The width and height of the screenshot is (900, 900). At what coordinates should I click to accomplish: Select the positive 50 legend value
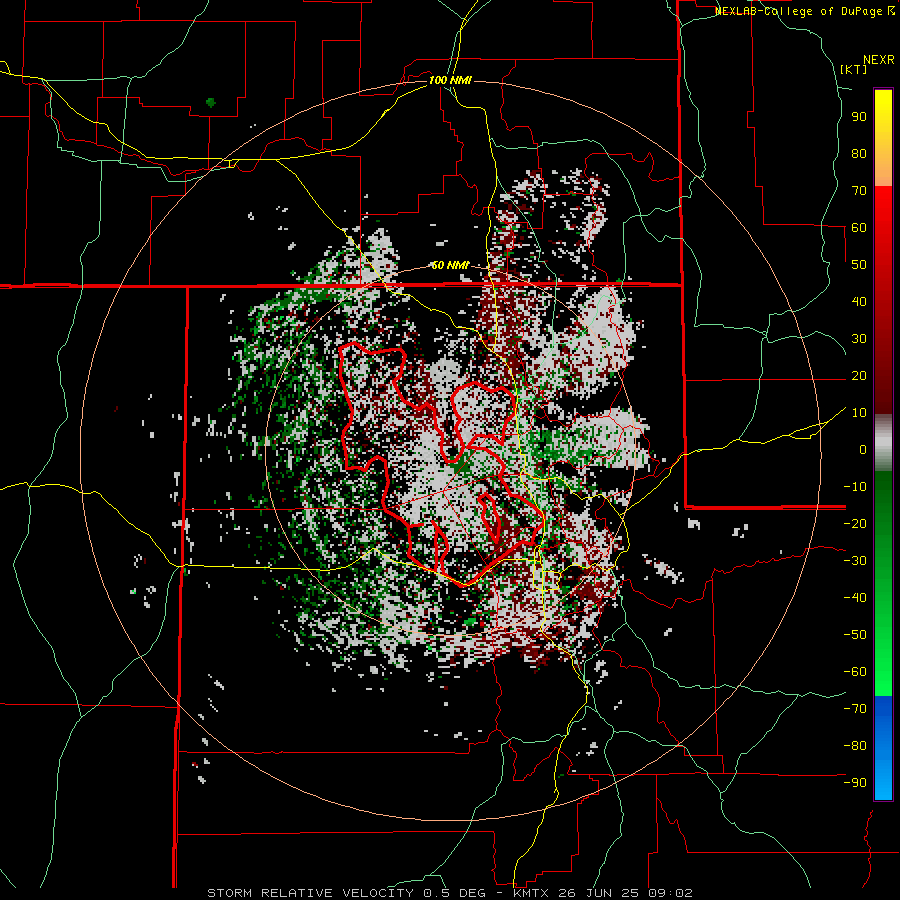pyautogui.click(x=859, y=265)
